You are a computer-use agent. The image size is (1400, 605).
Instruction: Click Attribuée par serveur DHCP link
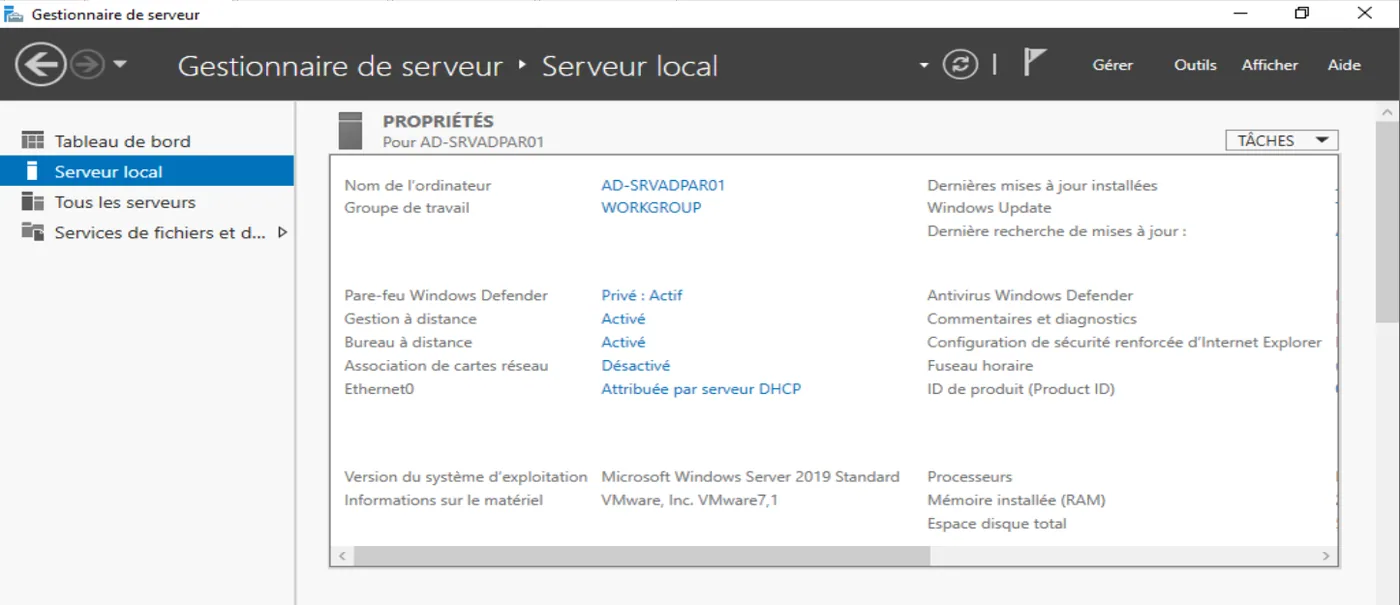tap(701, 389)
